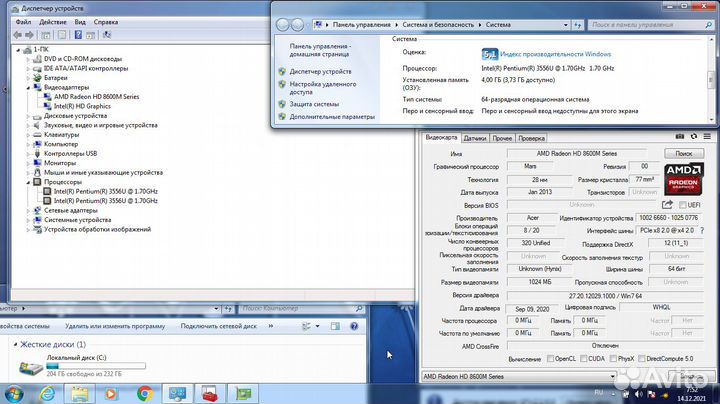Click GPU-Z refresh icon

click(x=694, y=136)
